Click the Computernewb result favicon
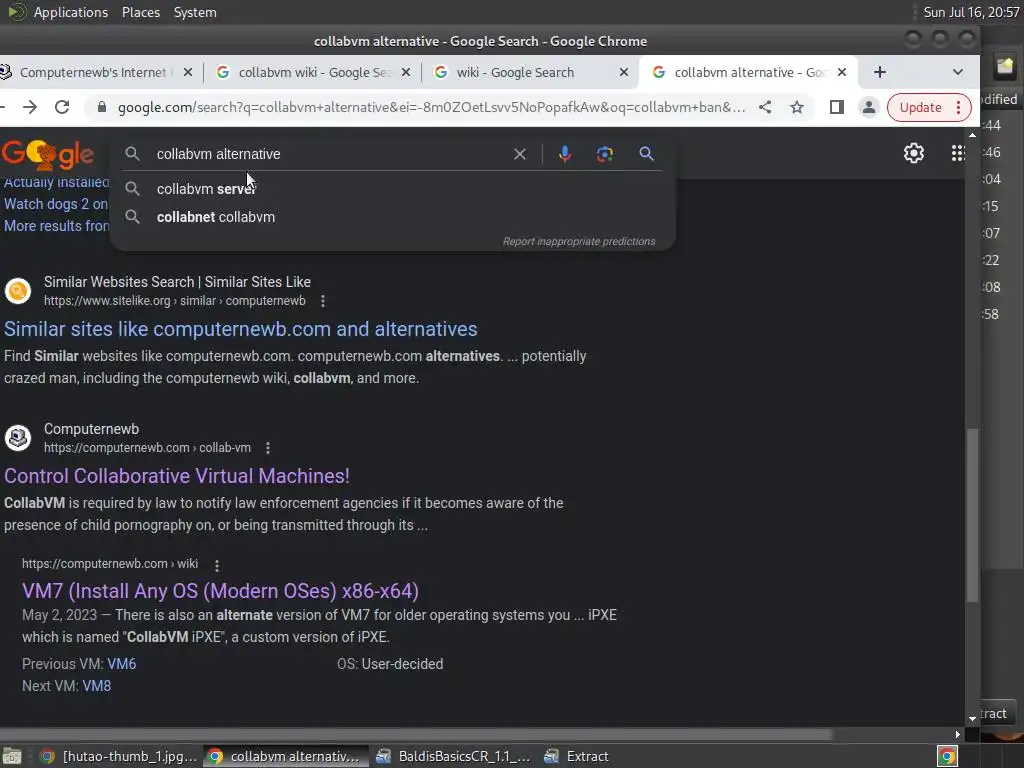1024x768 pixels. click(18, 438)
